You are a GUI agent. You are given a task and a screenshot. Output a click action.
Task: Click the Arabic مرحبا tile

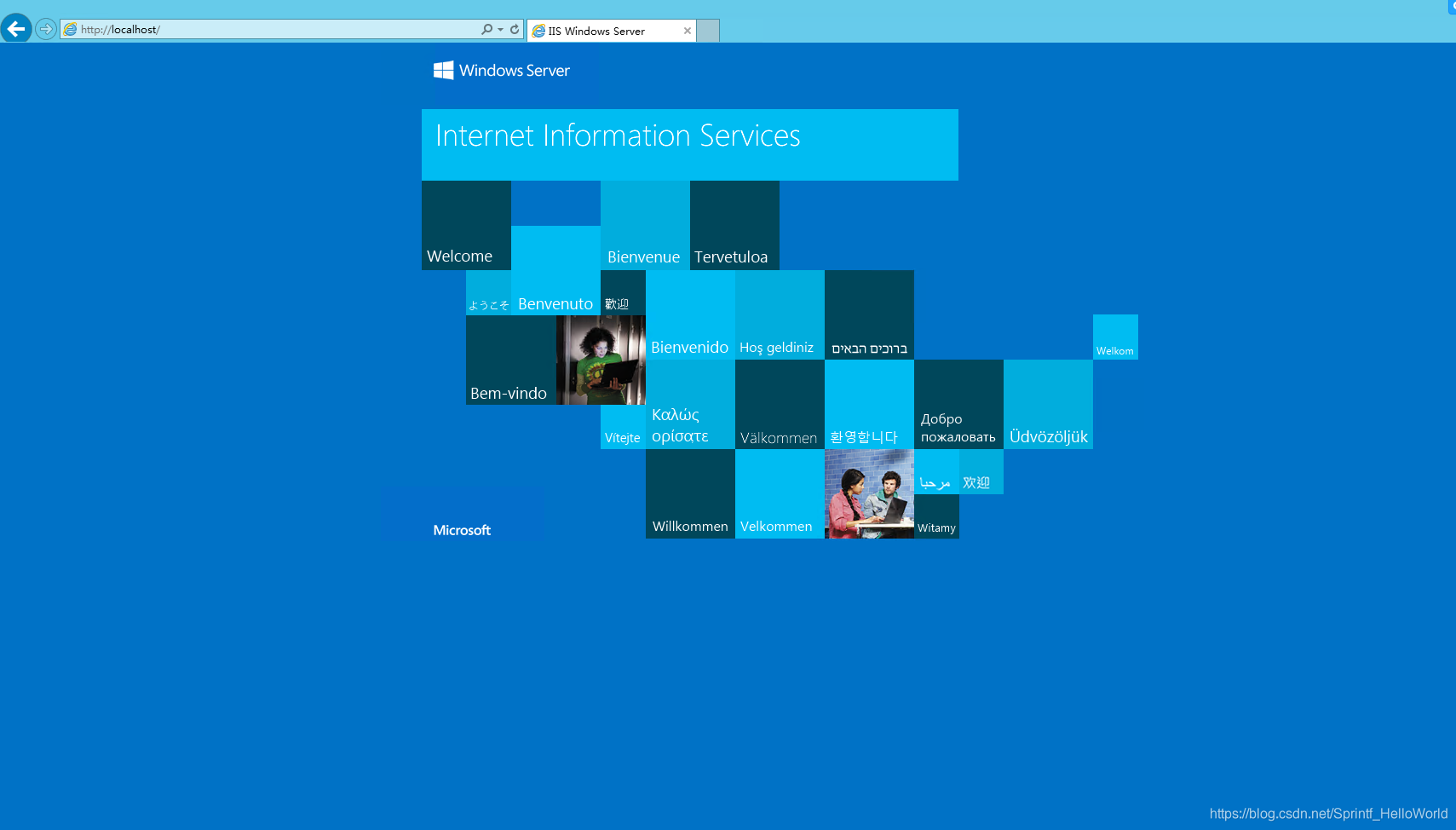point(936,471)
